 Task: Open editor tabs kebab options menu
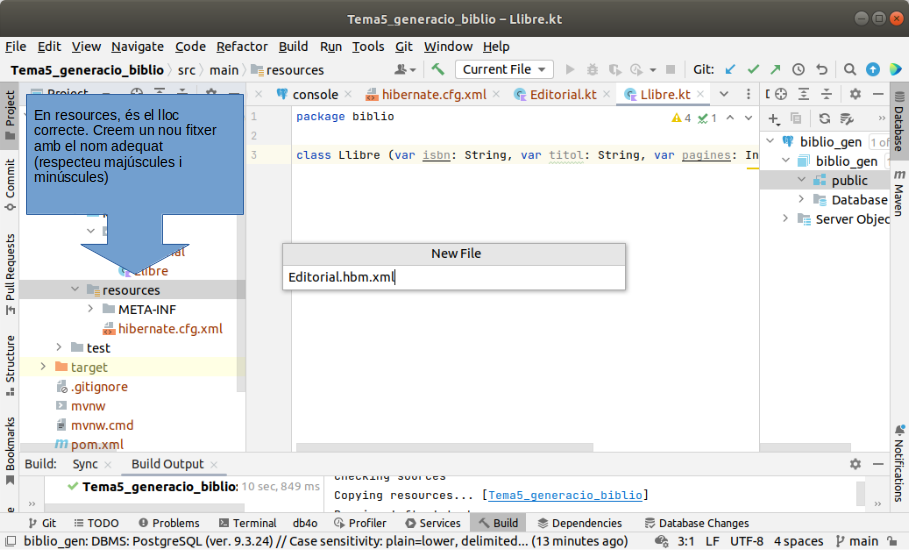pos(748,94)
